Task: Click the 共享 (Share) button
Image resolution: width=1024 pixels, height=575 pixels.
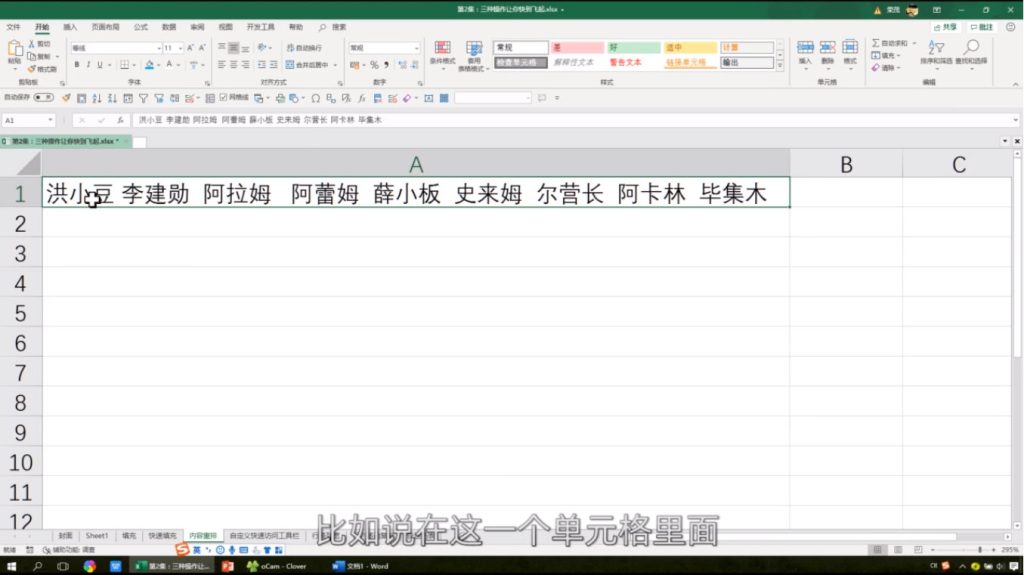Action: pyautogui.click(x=945, y=27)
